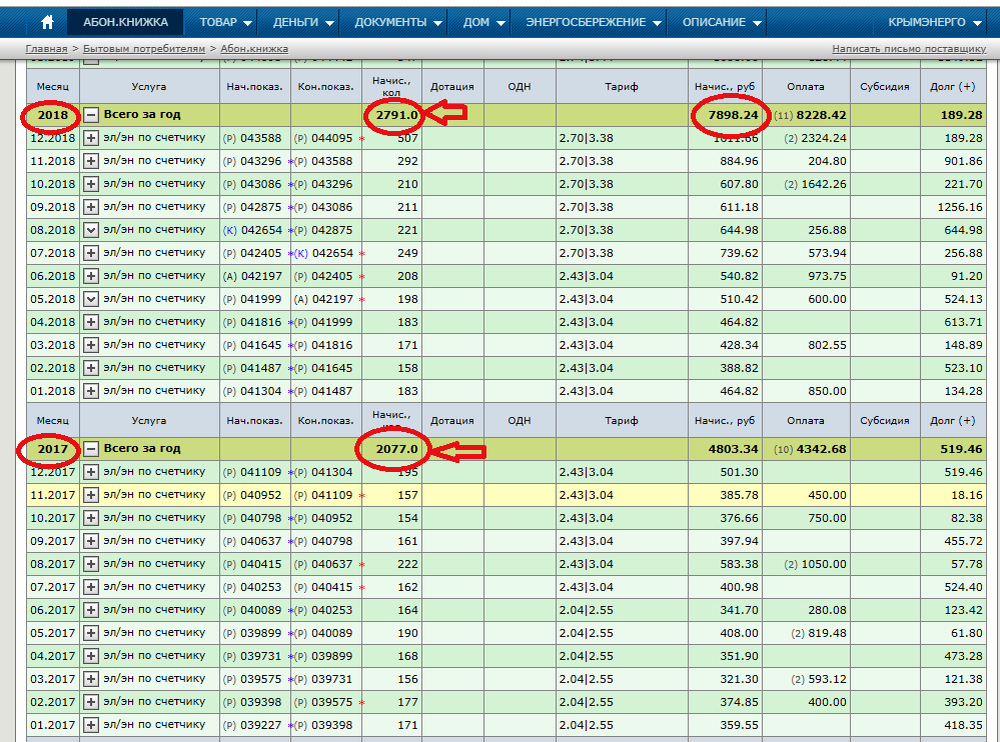
Task: Follow the Бытовым потребителям breadcrumb link
Action: [144, 48]
